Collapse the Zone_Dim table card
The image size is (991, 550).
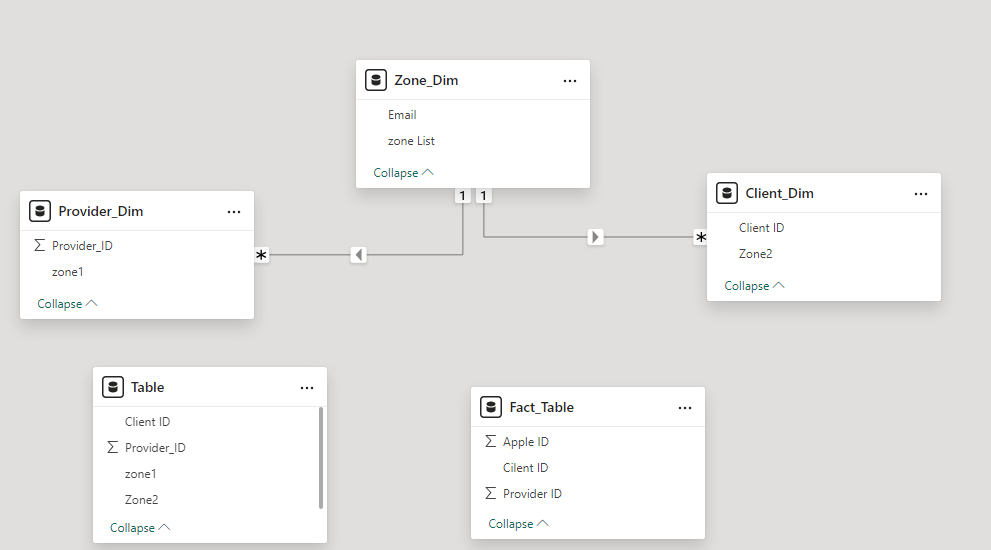403,173
